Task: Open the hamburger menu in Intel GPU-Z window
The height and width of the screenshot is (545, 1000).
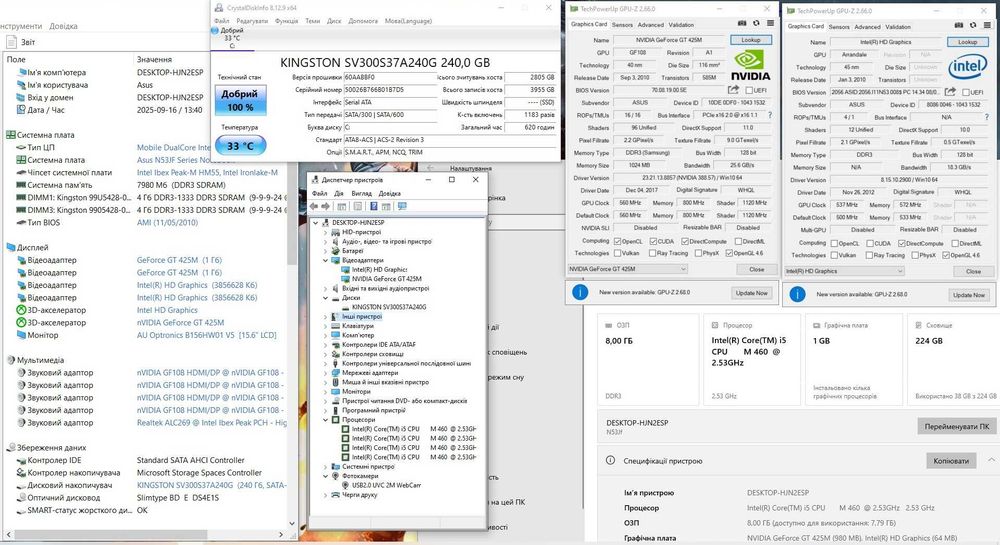Action: [987, 25]
